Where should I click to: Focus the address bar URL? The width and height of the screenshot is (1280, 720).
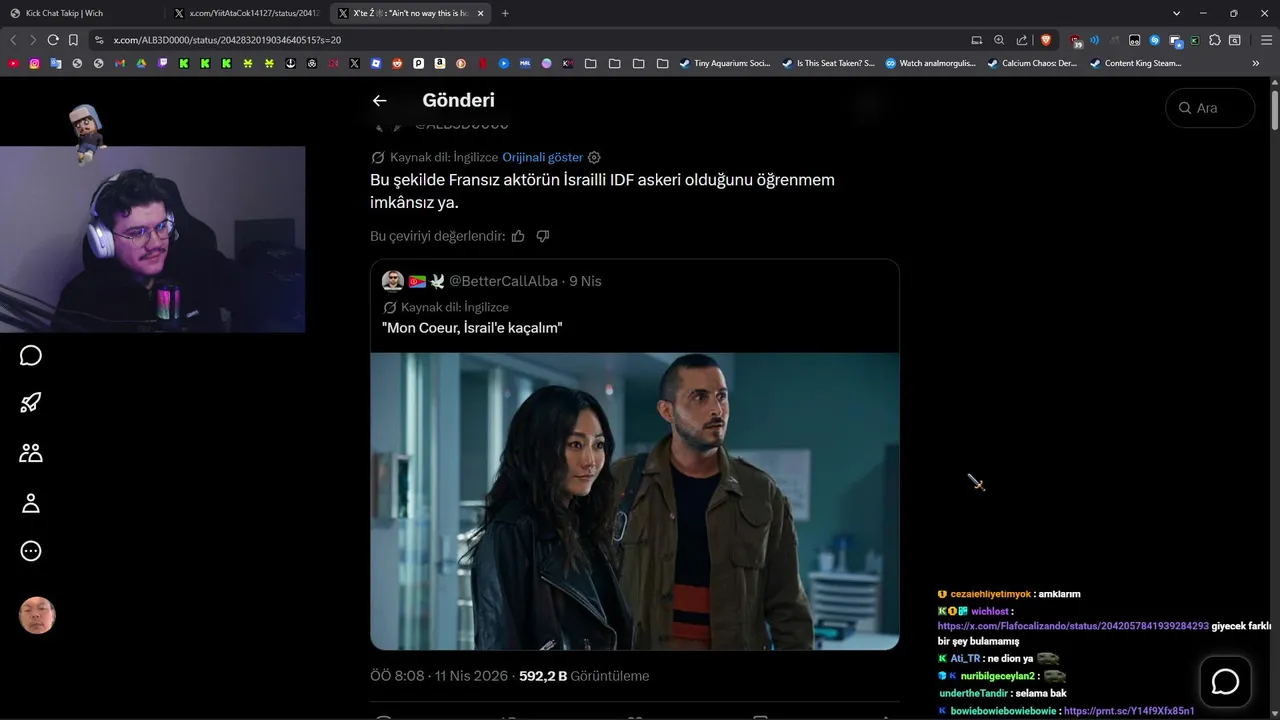coord(227,40)
